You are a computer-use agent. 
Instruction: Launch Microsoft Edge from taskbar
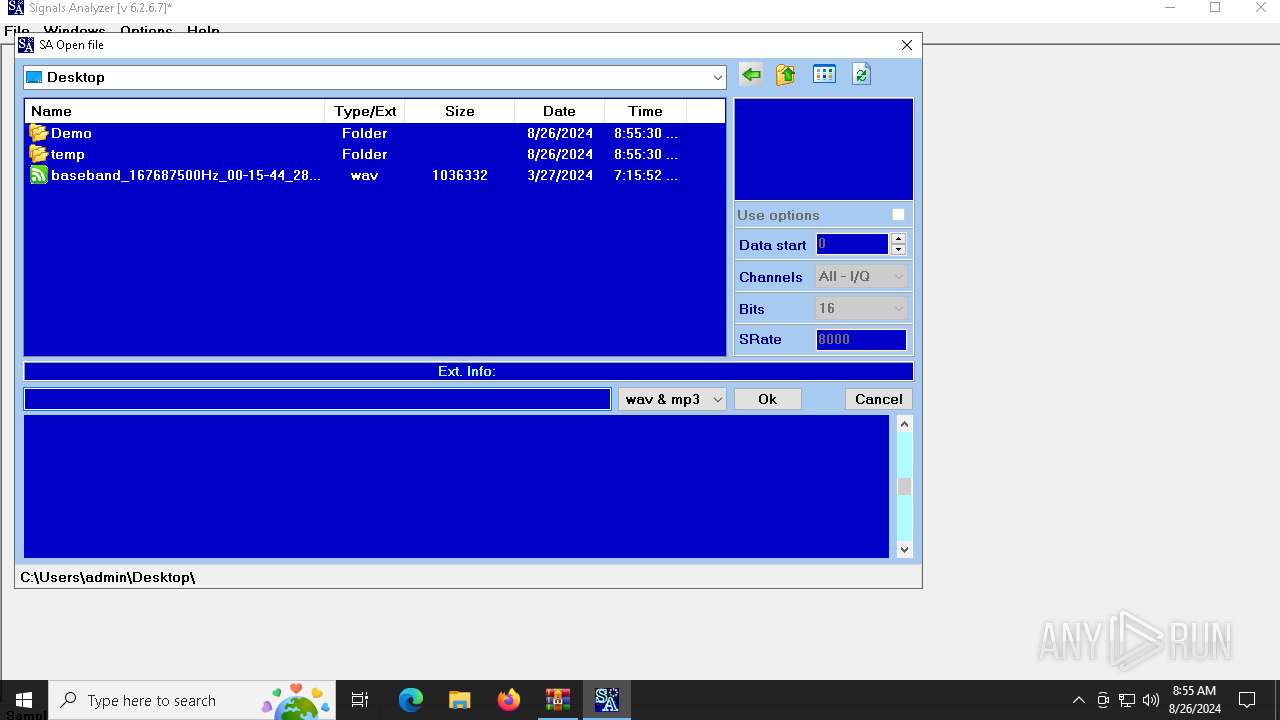(411, 700)
